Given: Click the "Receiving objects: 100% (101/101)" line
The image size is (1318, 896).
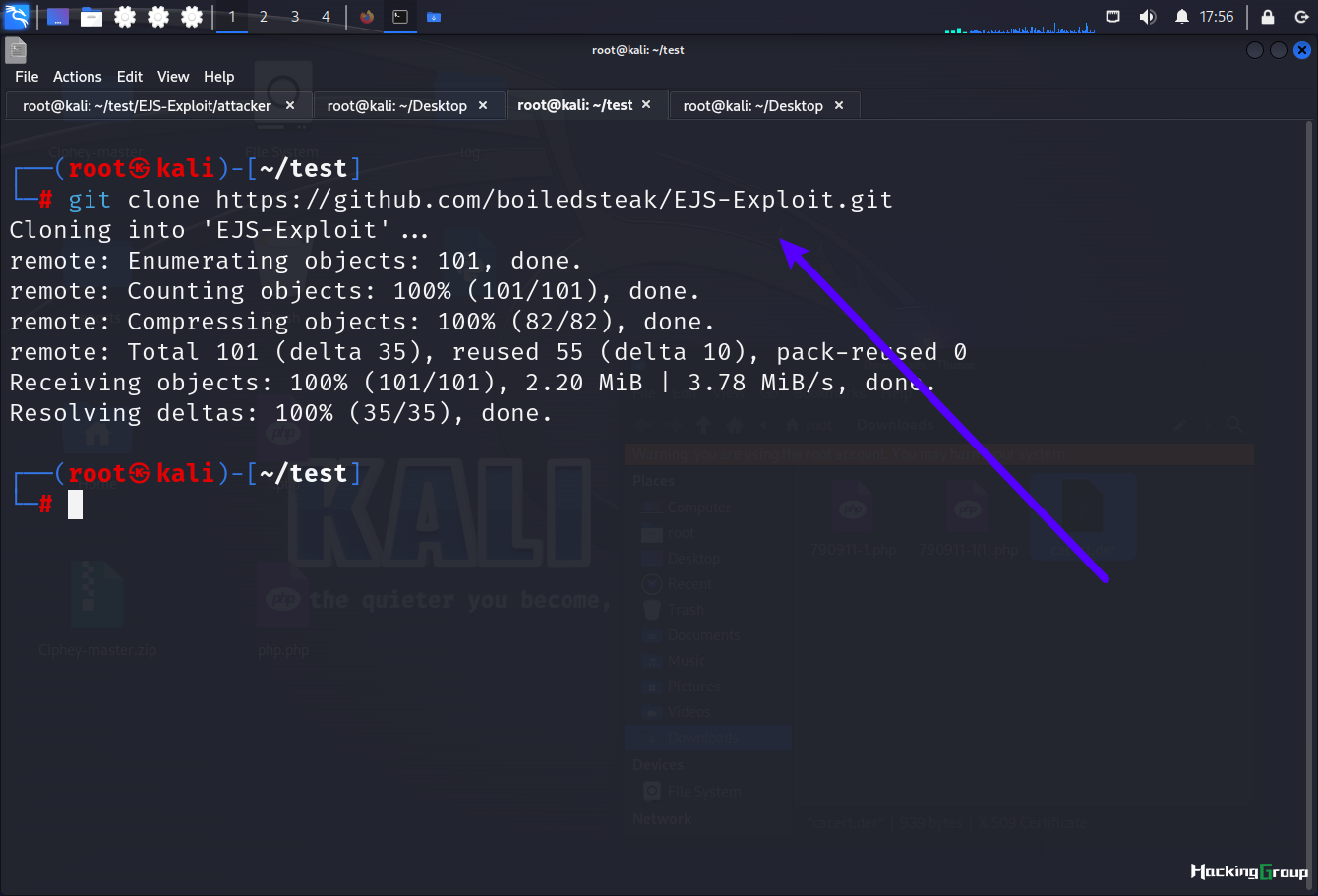Looking at the screenshot, I should pyautogui.click(x=473, y=383).
